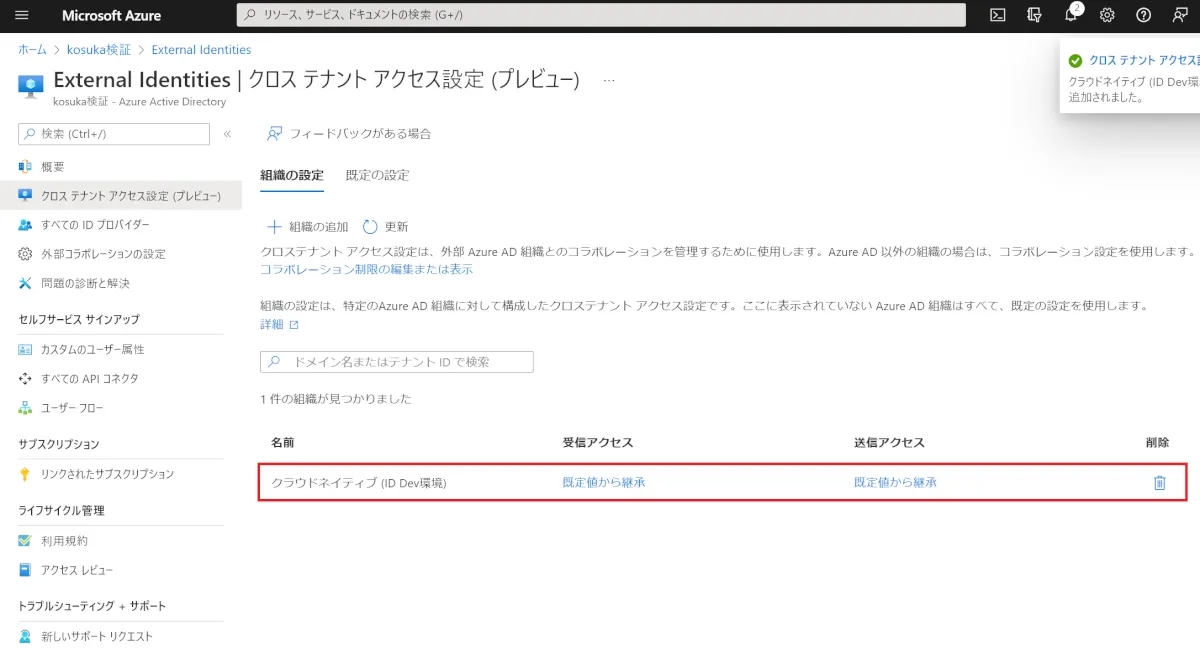
Task: Focus the global resource search box
Action: click(601, 15)
